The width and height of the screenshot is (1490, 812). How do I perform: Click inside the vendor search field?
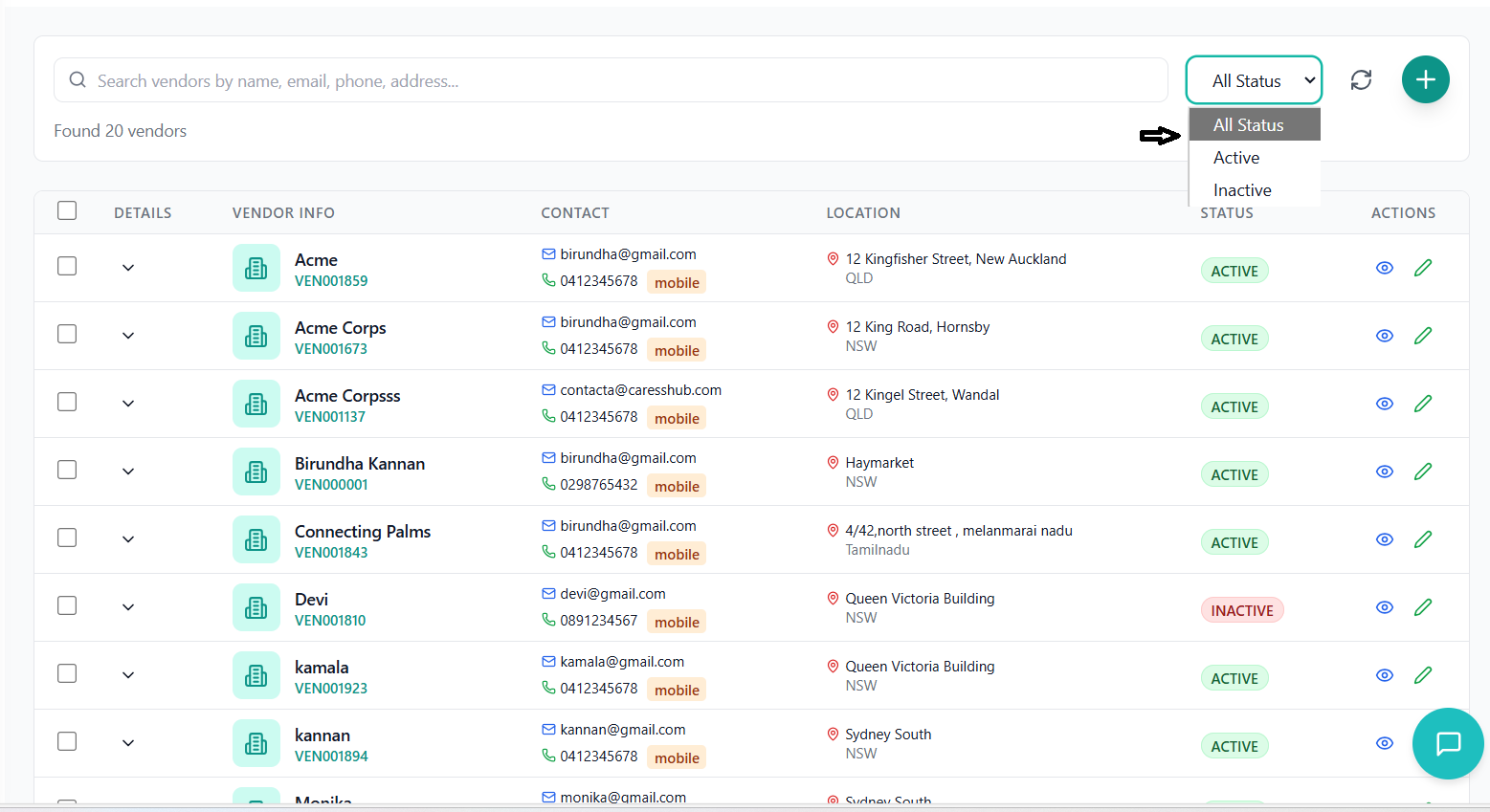[383, 79]
